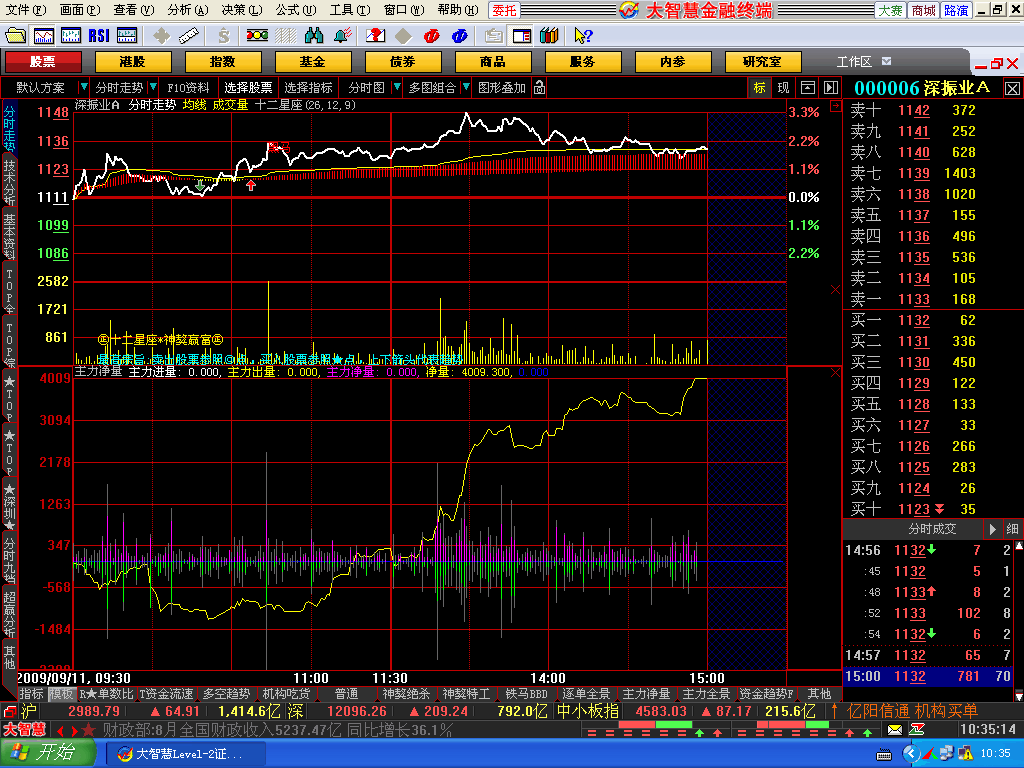Open the Windows 开始 start button
Image resolution: width=1024 pixels, height=768 pixels.
(47, 754)
